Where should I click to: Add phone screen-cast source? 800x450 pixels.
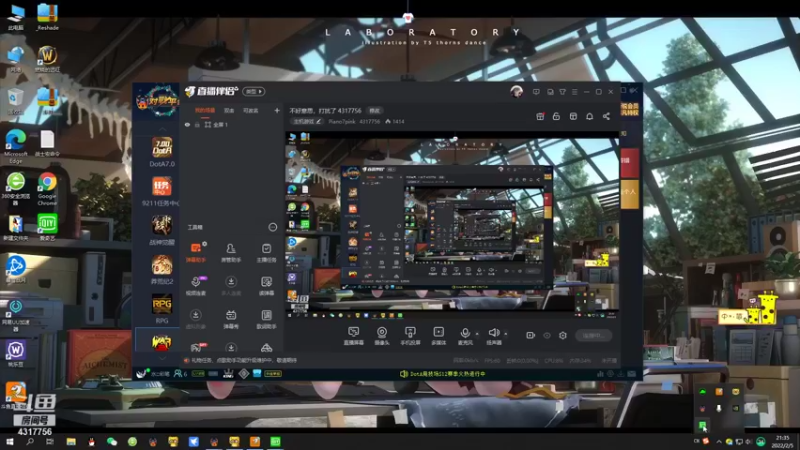[x=410, y=336]
